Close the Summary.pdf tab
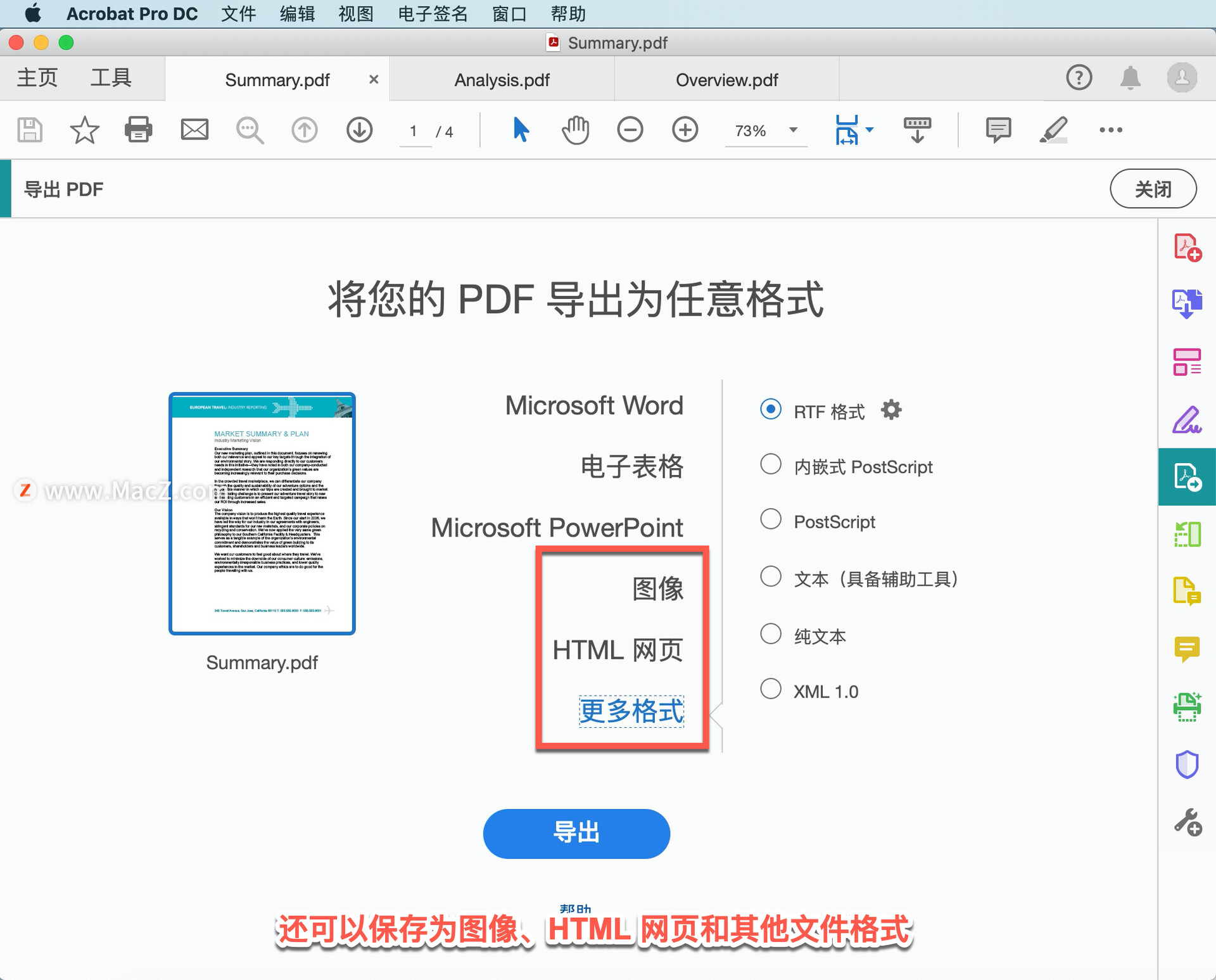The height and width of the screenshot is (980, 1216). click(x=374, y=79)
